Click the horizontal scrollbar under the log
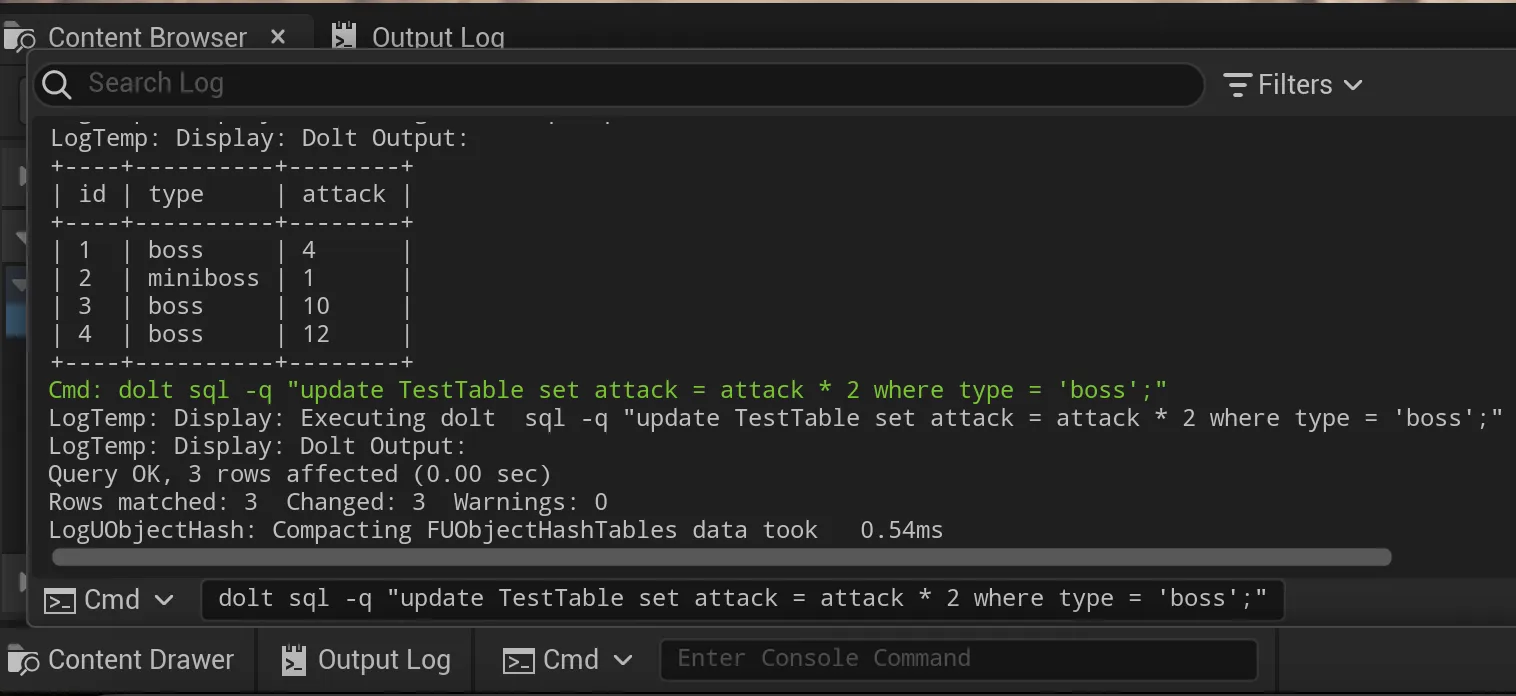This screenshot has height=696, width=1516. click(x=720, y=557)
